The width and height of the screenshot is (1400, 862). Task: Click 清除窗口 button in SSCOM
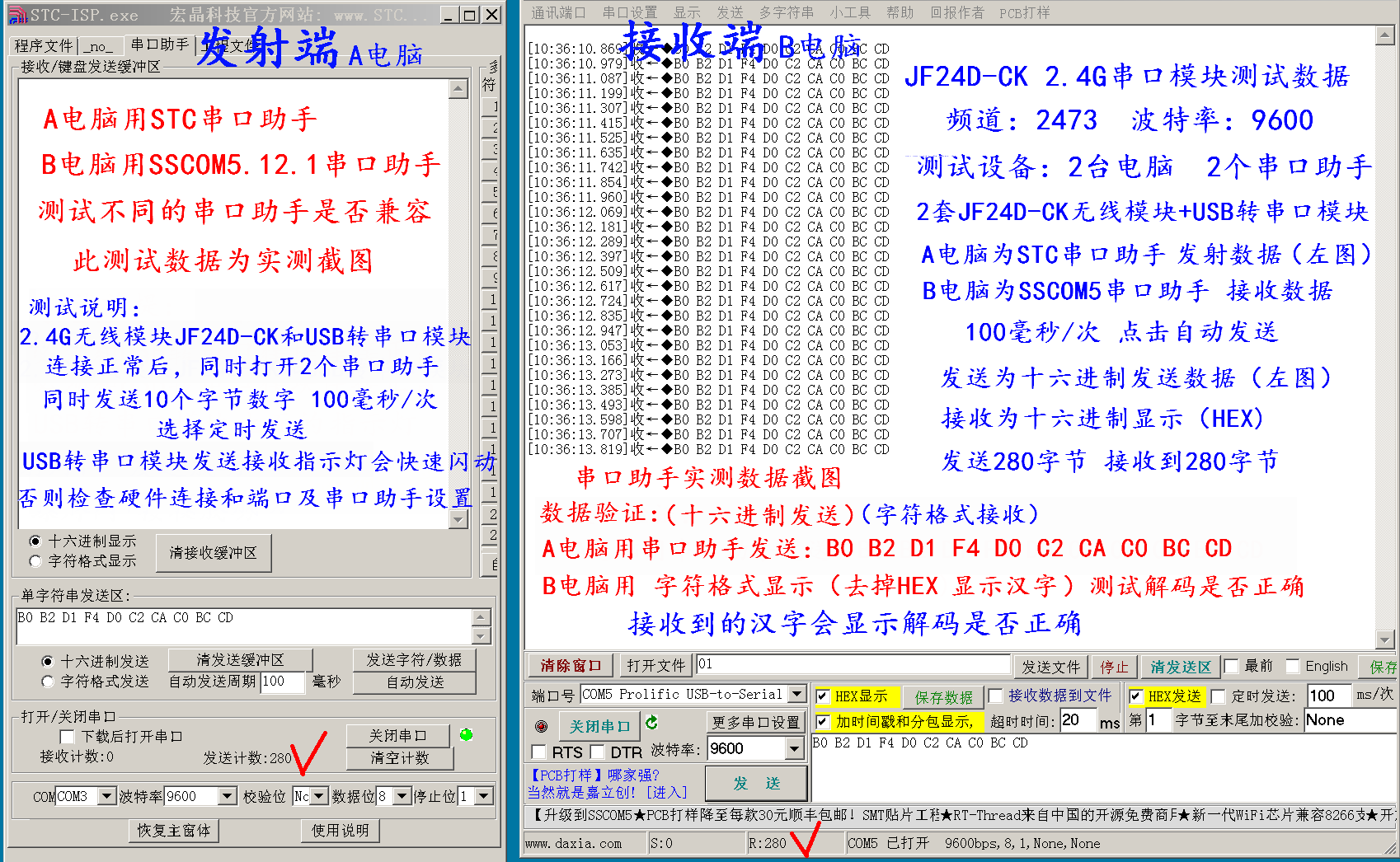[571, 666]
